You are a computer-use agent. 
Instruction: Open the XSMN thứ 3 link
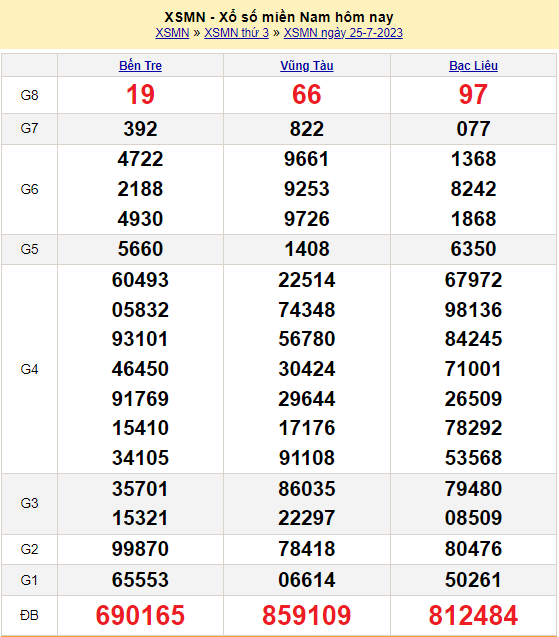(x=236, y=33)
